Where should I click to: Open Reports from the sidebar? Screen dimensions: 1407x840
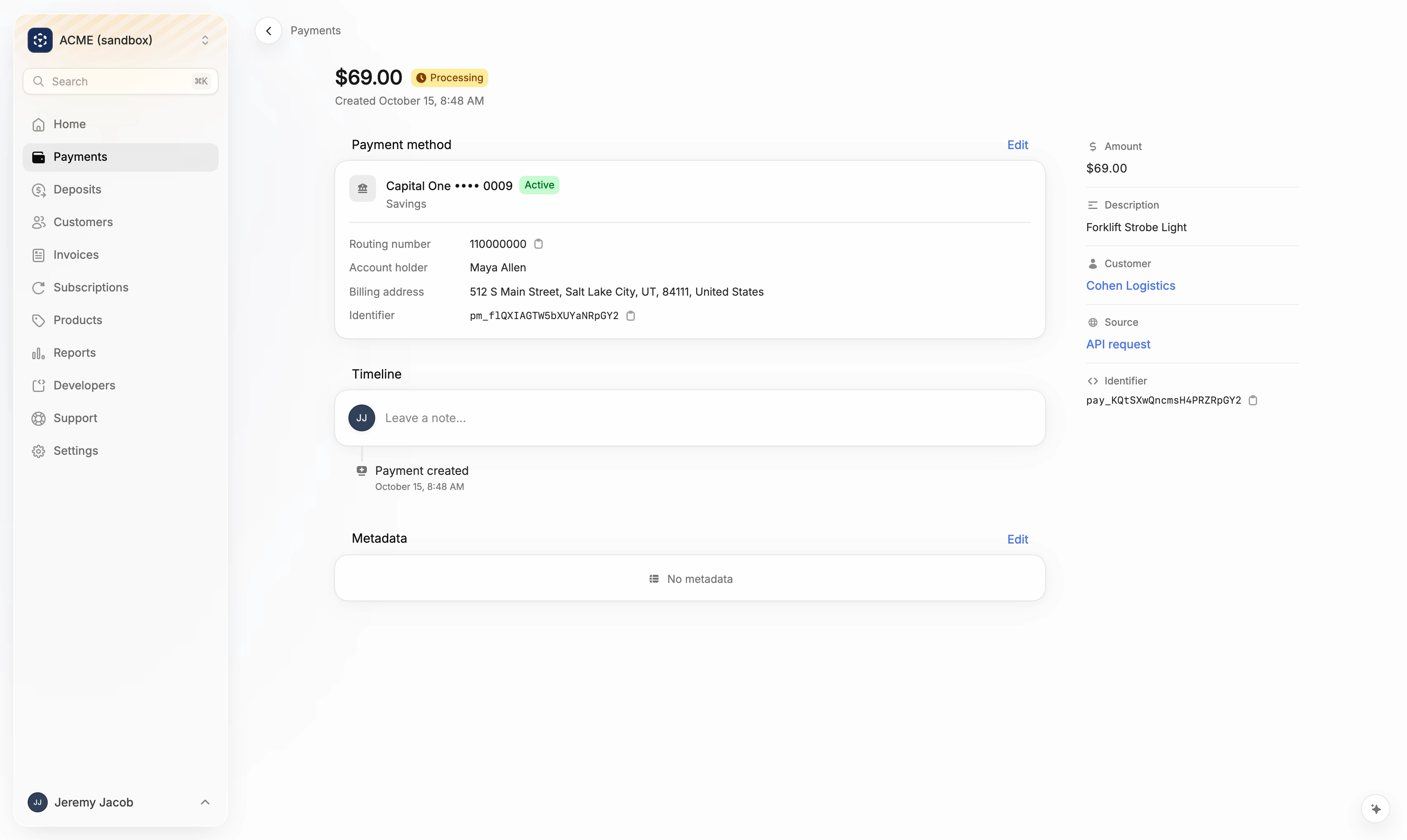tap(121, 353)
